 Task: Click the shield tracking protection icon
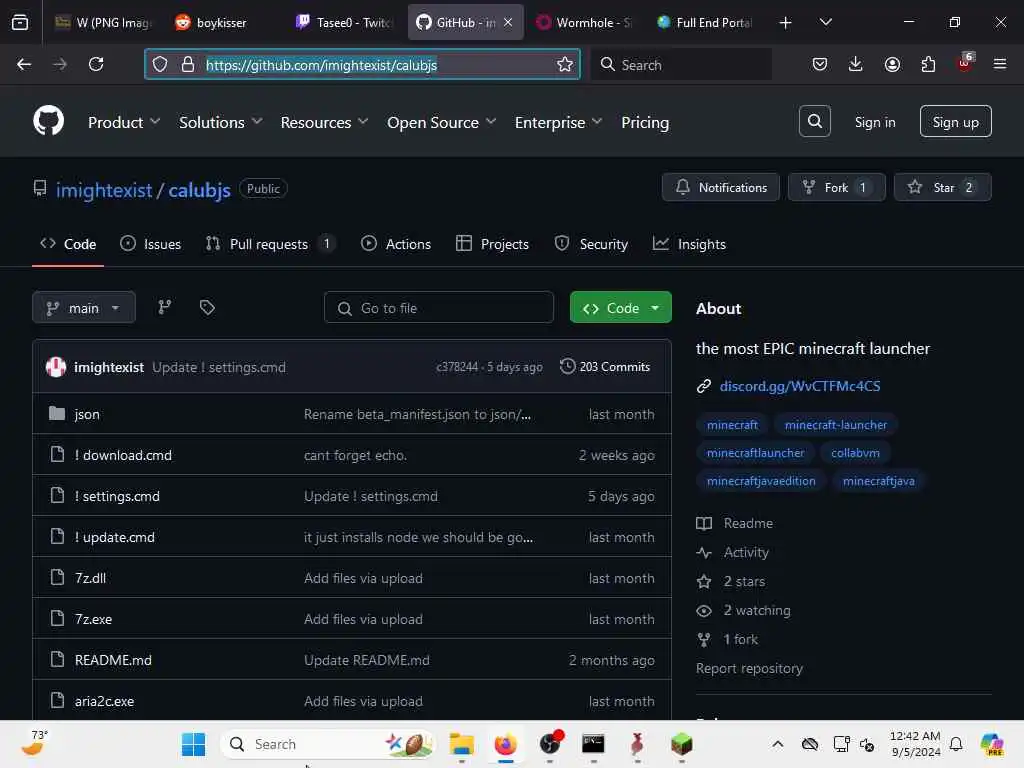pos(160,64)
